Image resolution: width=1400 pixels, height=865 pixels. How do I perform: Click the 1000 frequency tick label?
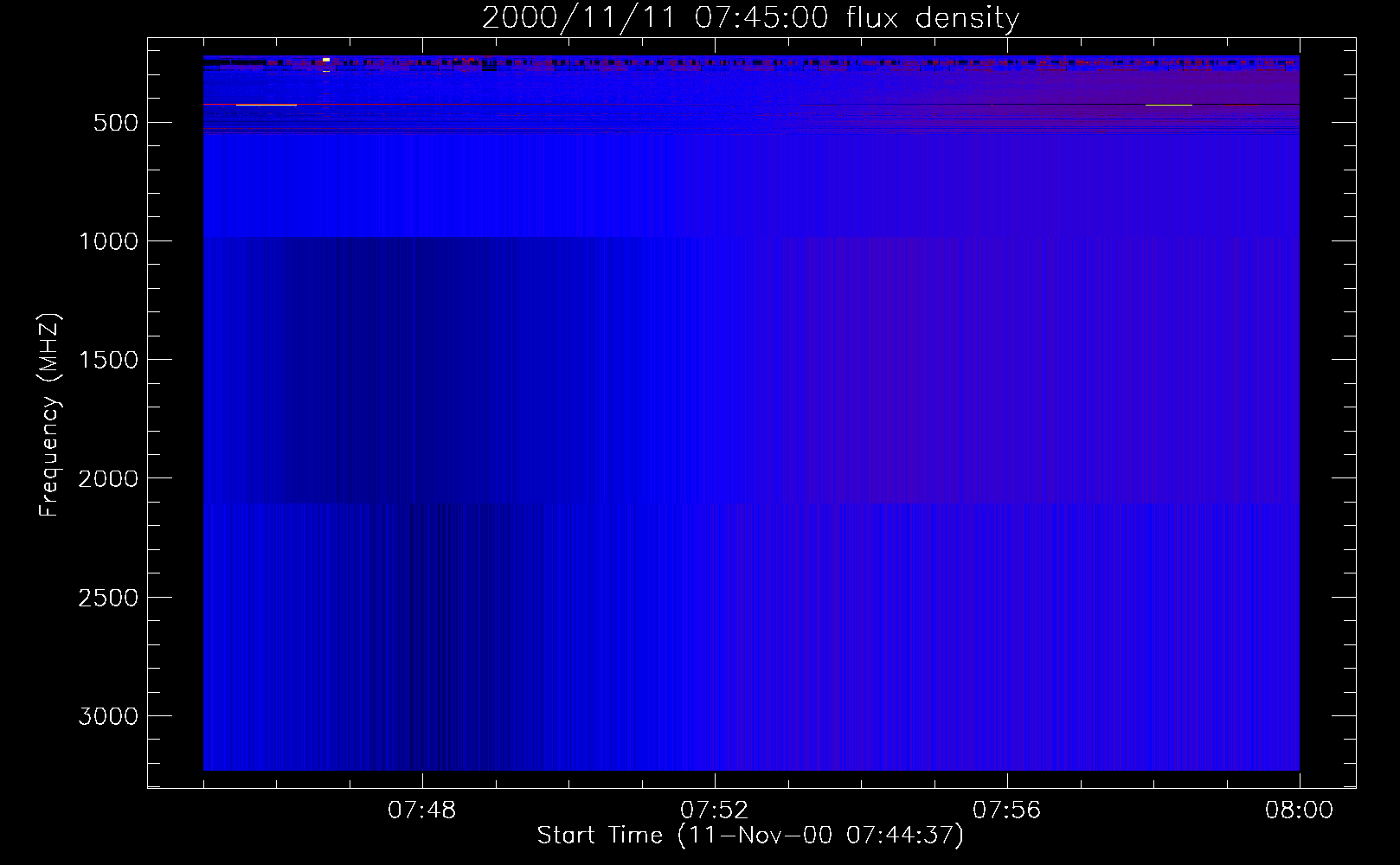point(108,241)
